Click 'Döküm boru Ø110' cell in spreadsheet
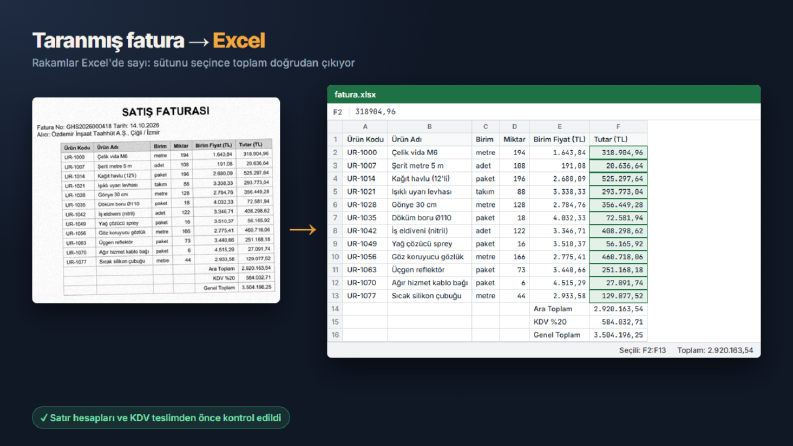This screenshot has height=446, width=793. point(429,217)
